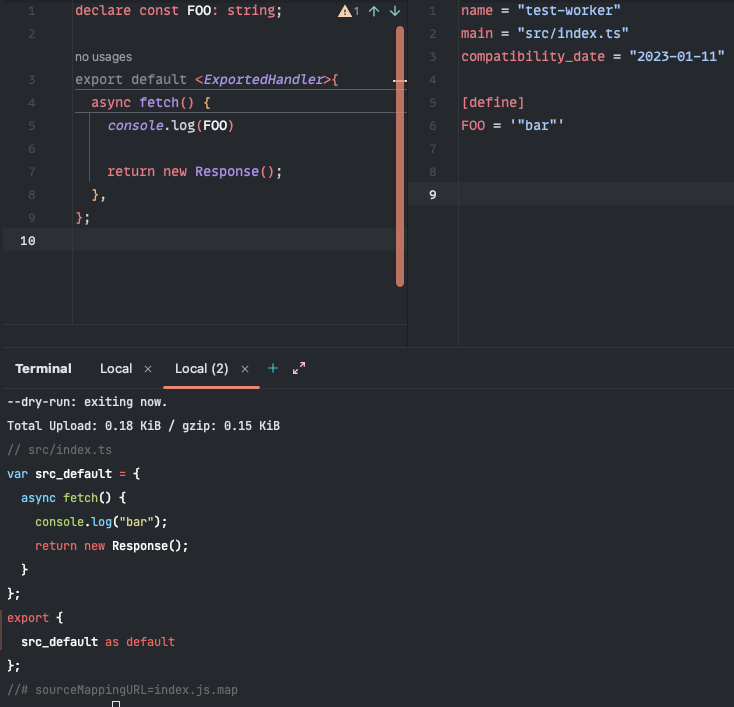Click '// src/index.ts' comment in terminal

[x=59, y=450]
